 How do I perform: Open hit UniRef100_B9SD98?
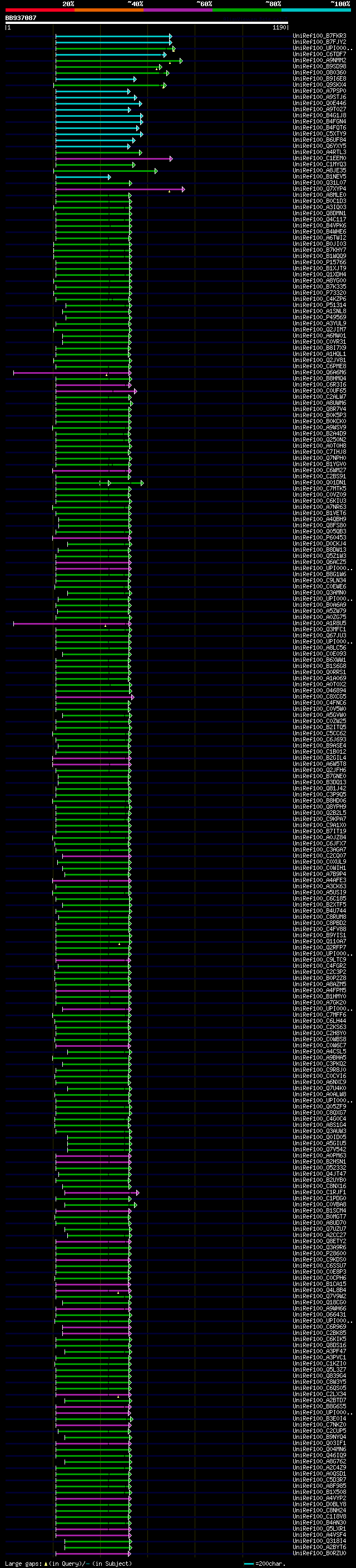[319, 66]
